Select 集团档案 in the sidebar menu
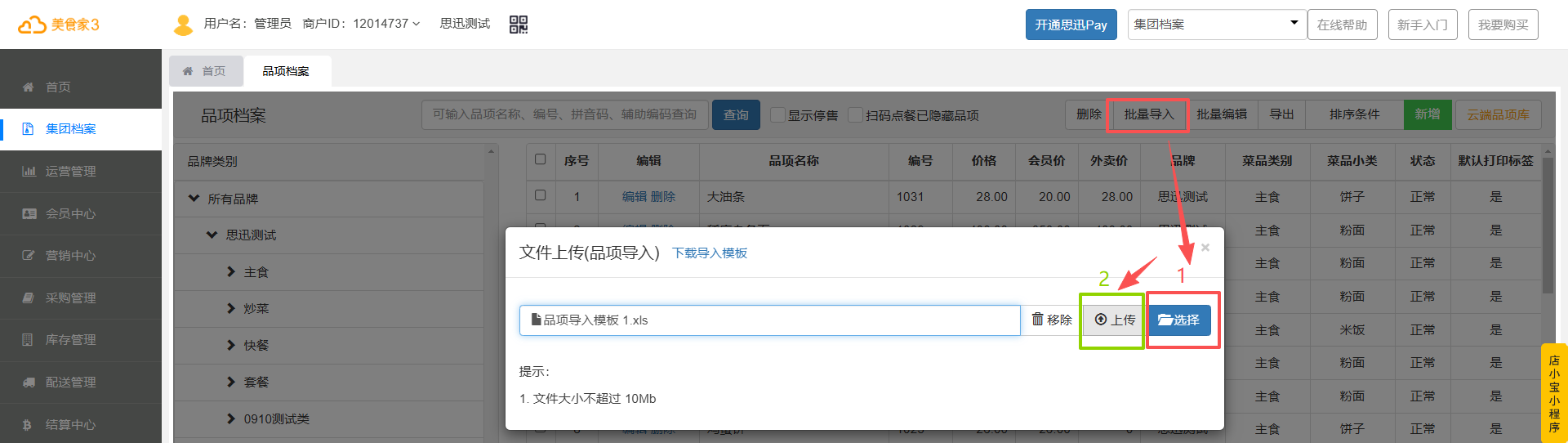This screenshot has width=1568, height=443. 70,129
